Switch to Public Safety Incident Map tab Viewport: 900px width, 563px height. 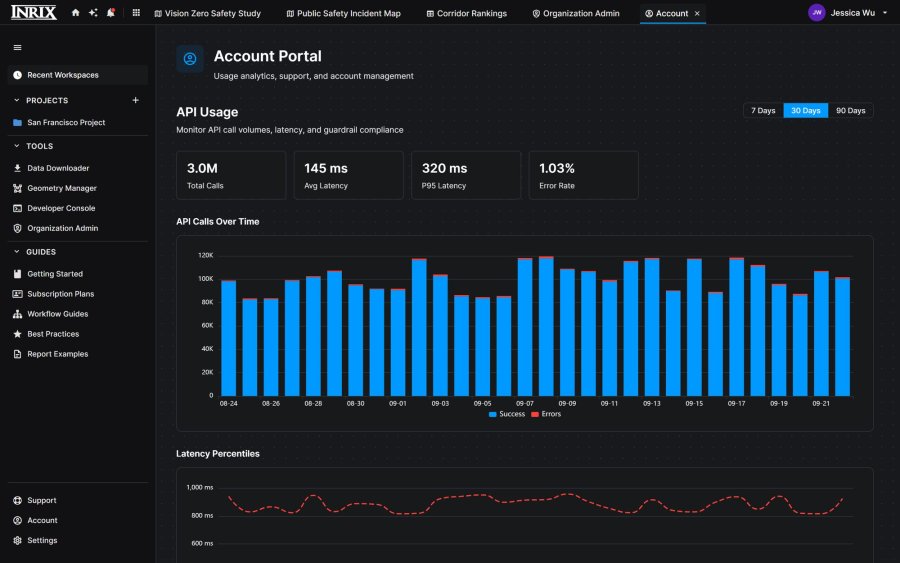pyautogui.click(x=343, y=13)
